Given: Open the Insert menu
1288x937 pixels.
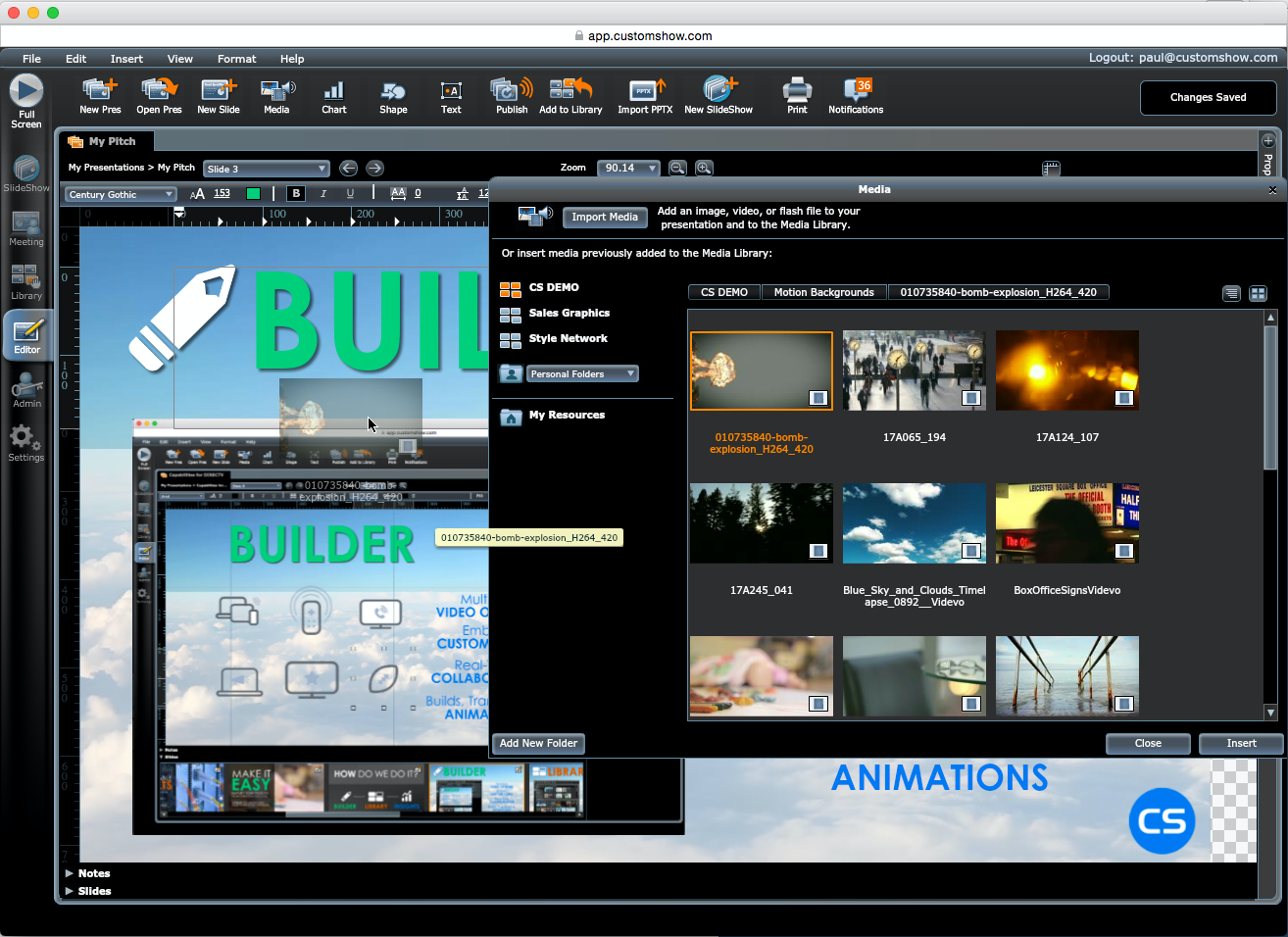Looking at the screenshot, I should tap(126, 59).
